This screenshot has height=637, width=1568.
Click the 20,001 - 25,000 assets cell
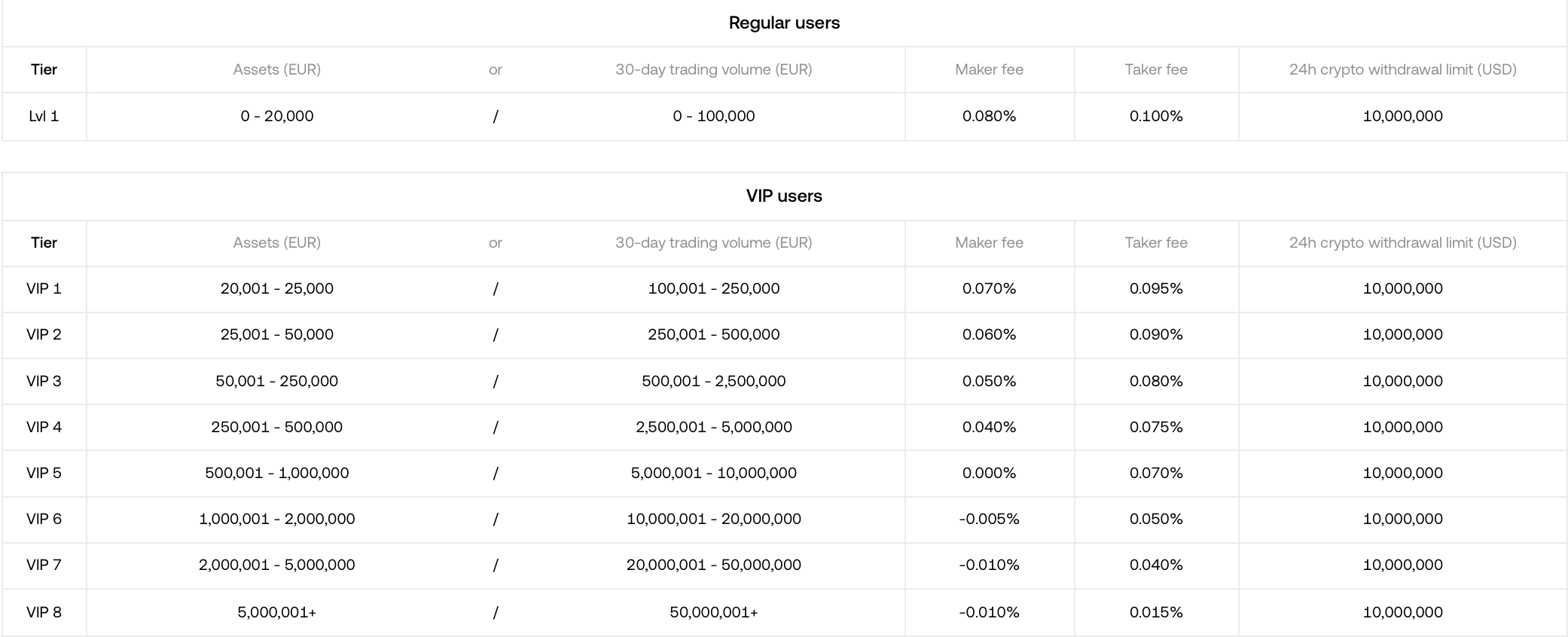277,288
